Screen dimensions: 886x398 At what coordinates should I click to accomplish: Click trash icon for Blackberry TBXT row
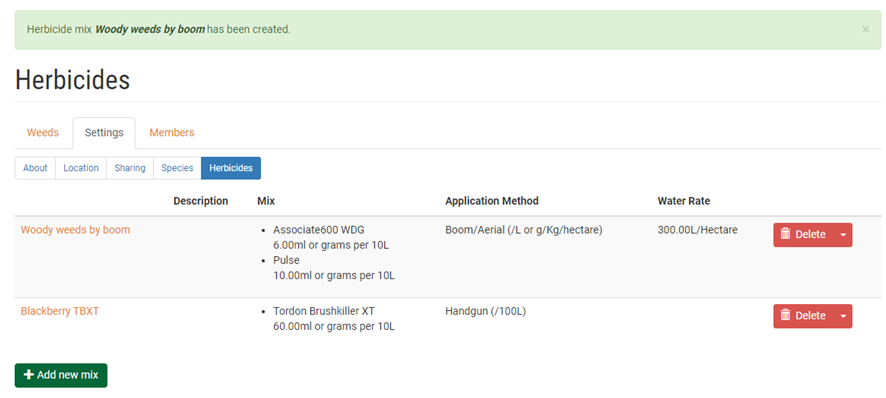(785, 315)
